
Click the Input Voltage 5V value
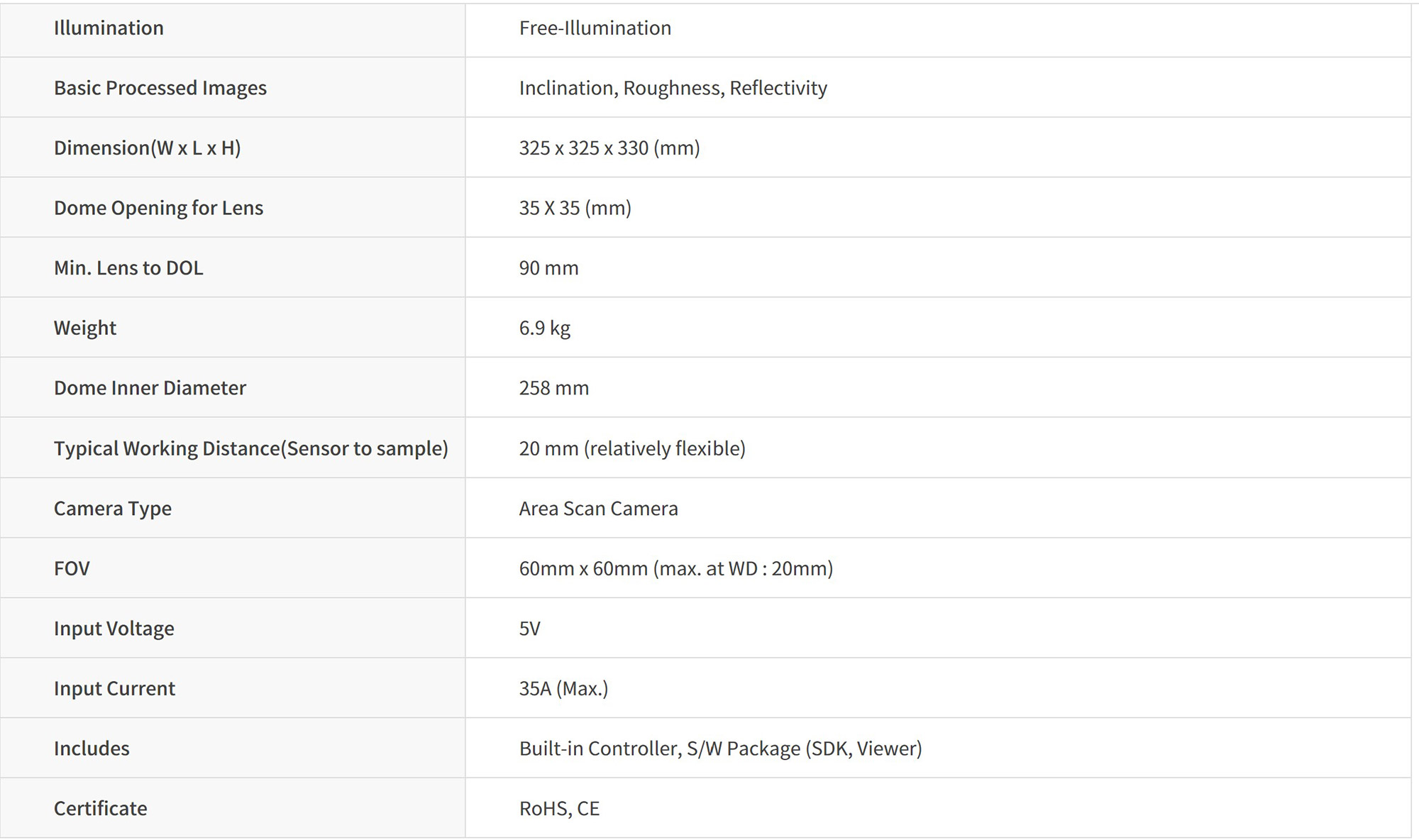pos(529,629)
